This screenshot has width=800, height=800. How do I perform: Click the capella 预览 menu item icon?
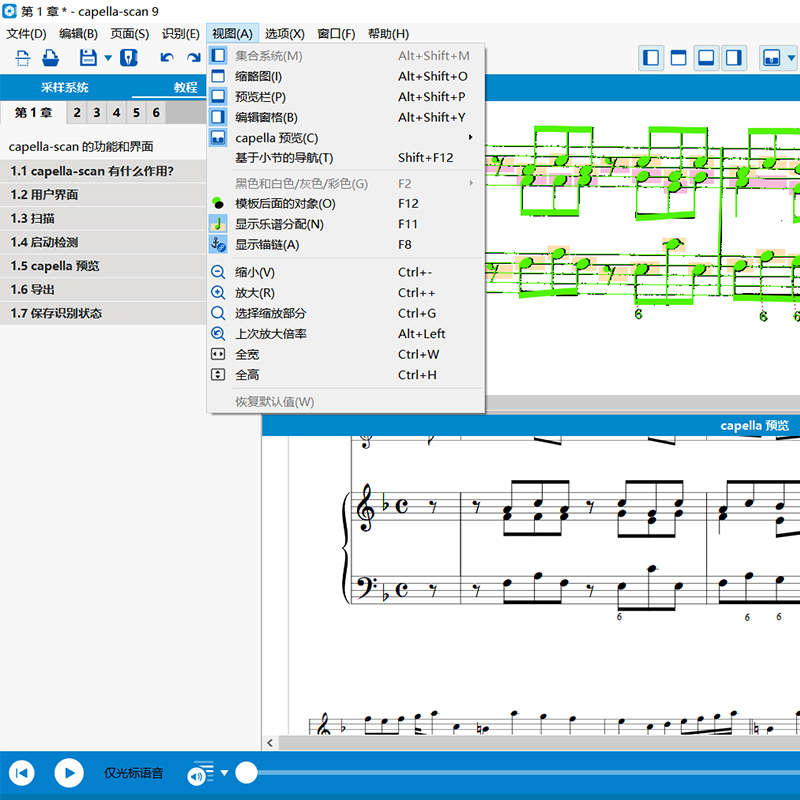click(218, 137)
